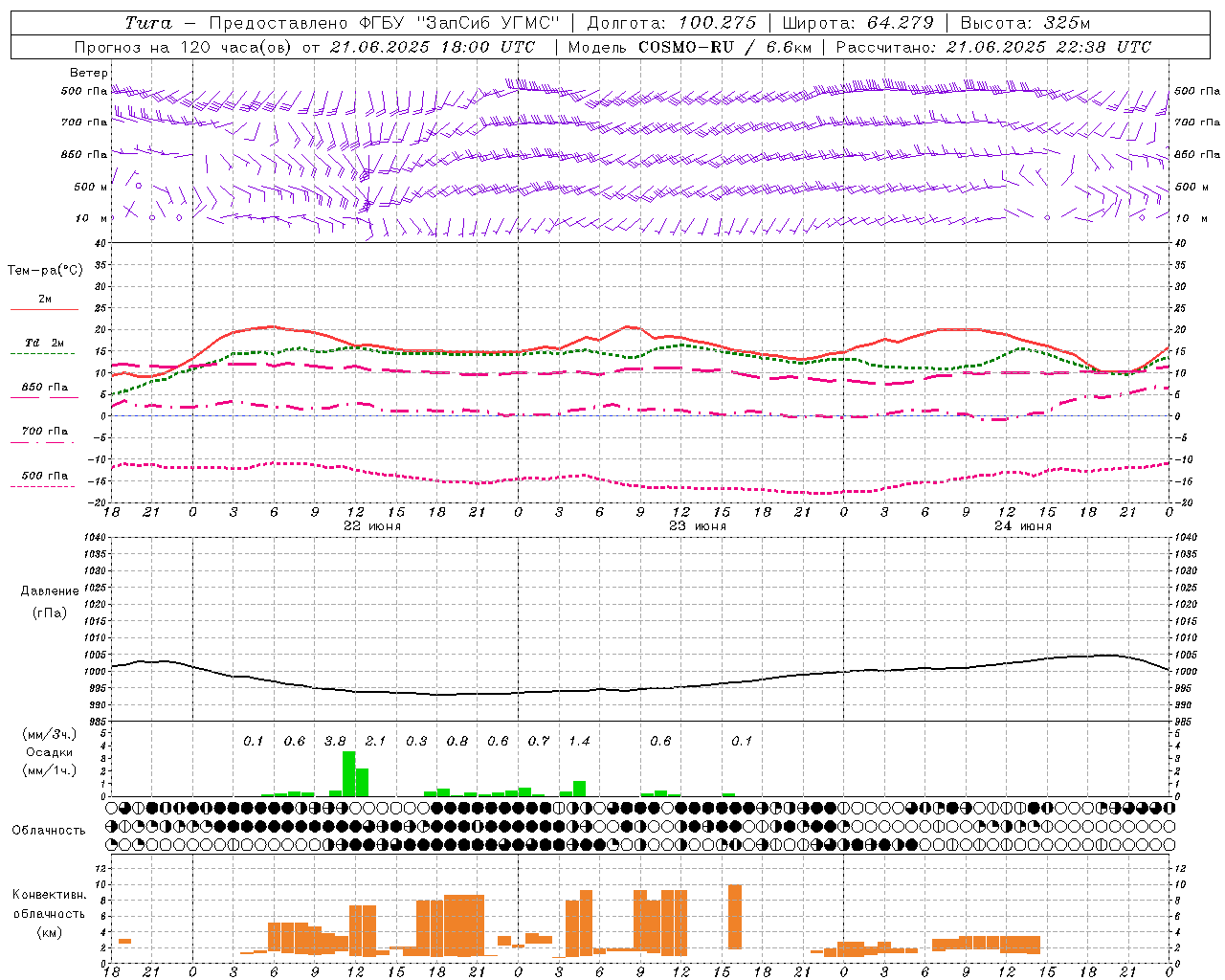
Task: Click the station name "Tura" in header
Action: click(148, 23)
